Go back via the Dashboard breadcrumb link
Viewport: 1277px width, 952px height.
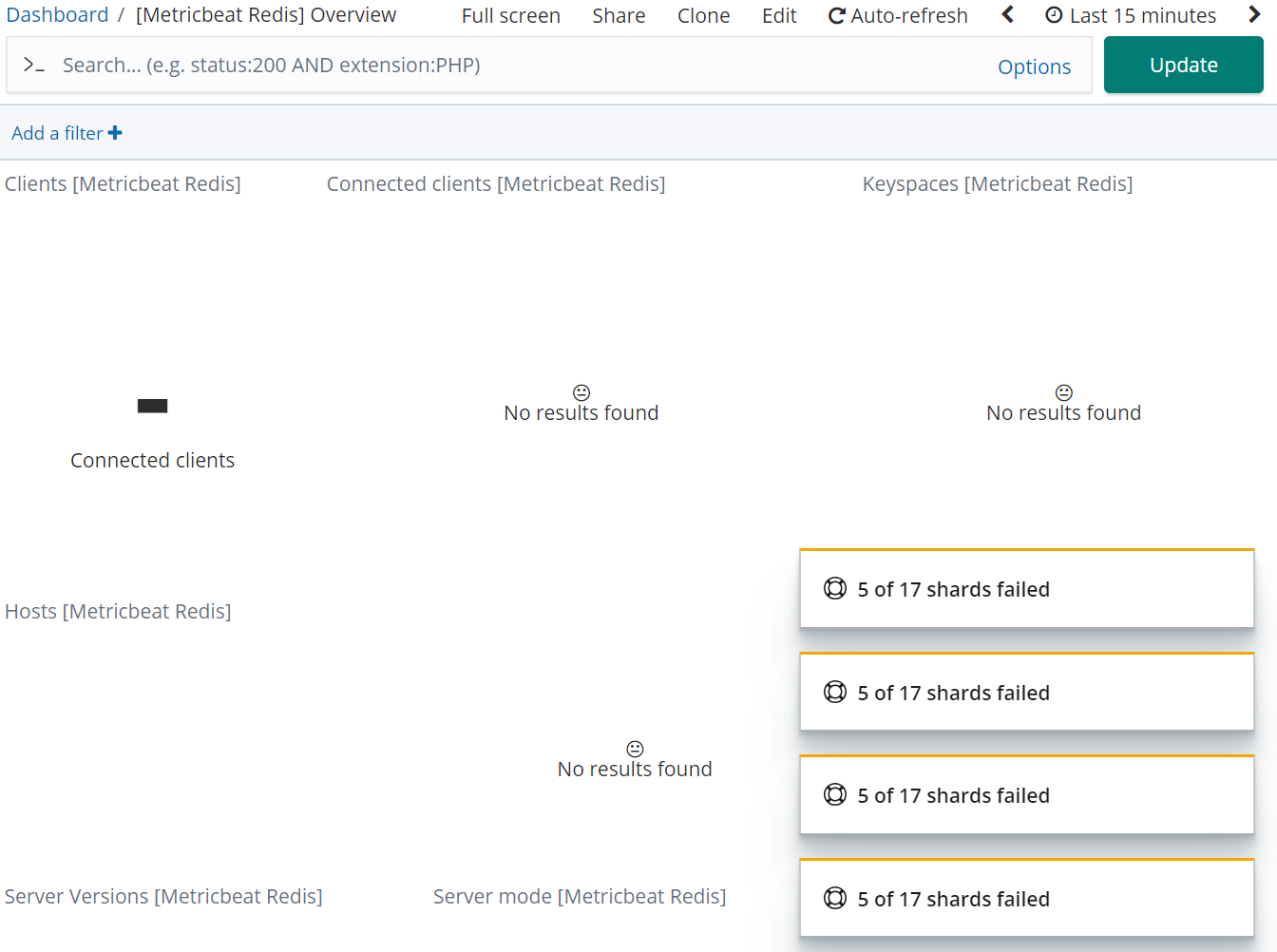pyautogui.click(x=57, y=15)
